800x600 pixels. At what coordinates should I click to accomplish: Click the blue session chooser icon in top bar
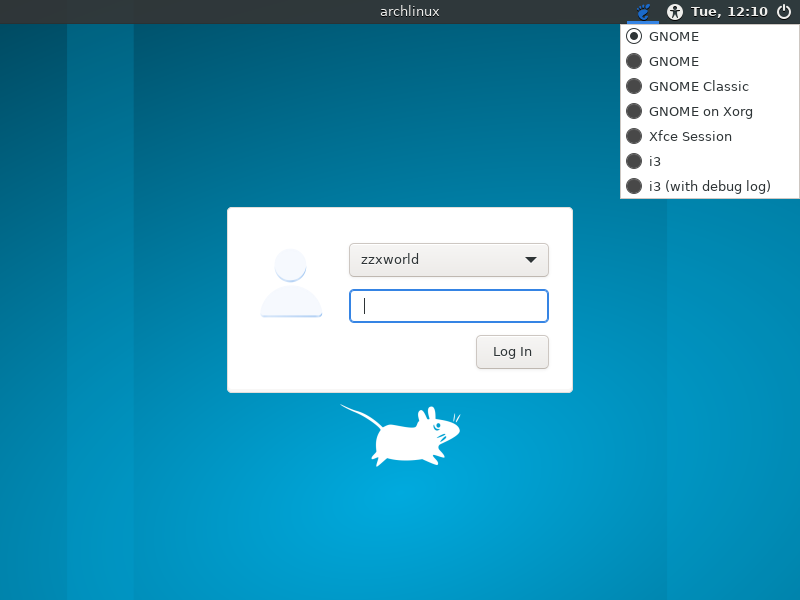642,11
